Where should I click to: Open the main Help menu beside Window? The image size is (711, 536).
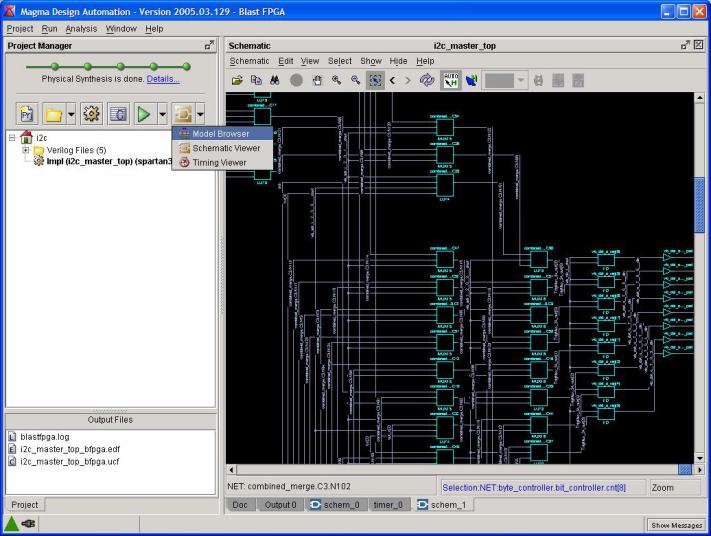click(154, 29)
